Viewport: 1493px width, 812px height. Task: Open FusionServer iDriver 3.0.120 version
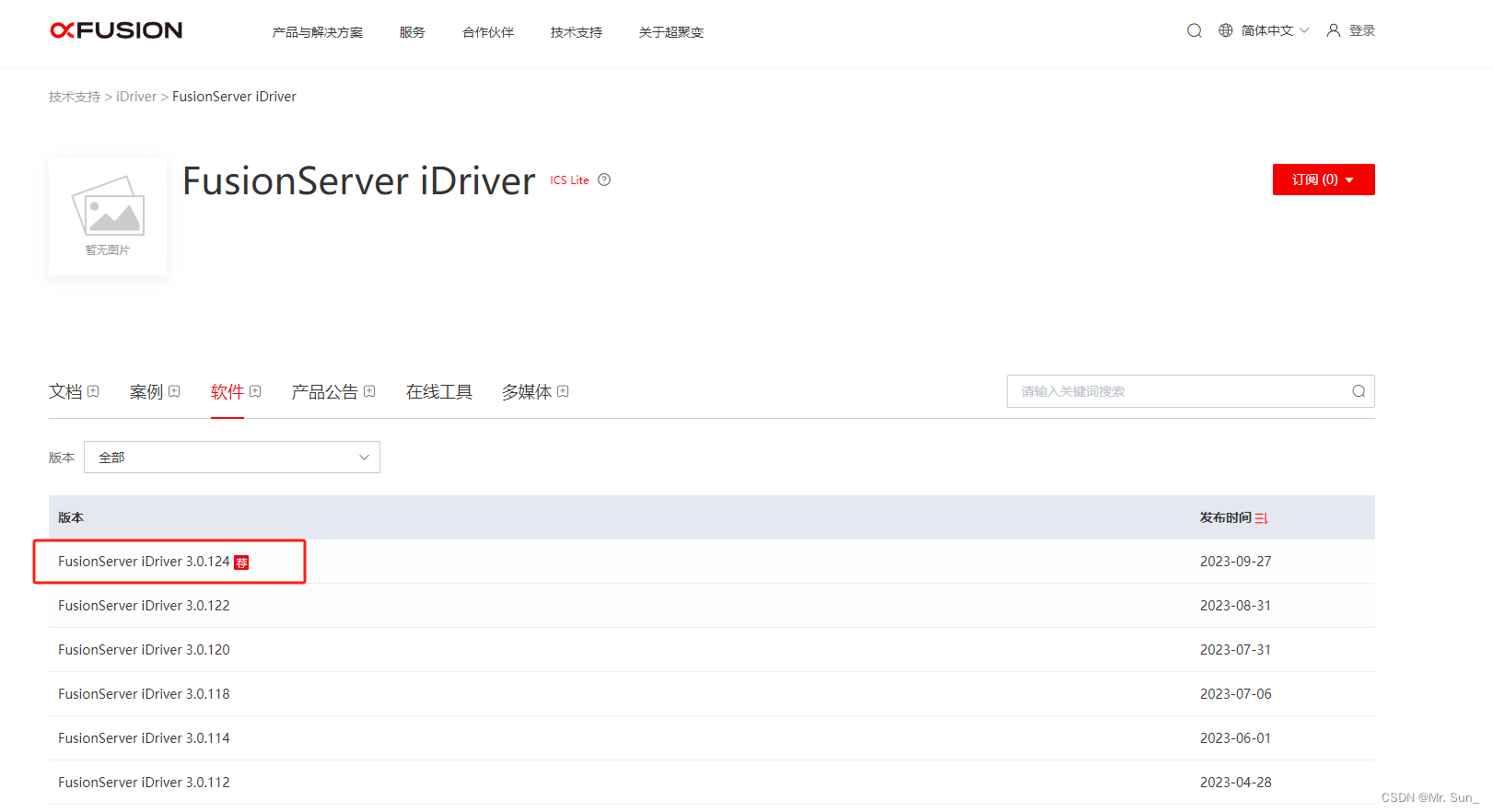click(x=144, y=650)
